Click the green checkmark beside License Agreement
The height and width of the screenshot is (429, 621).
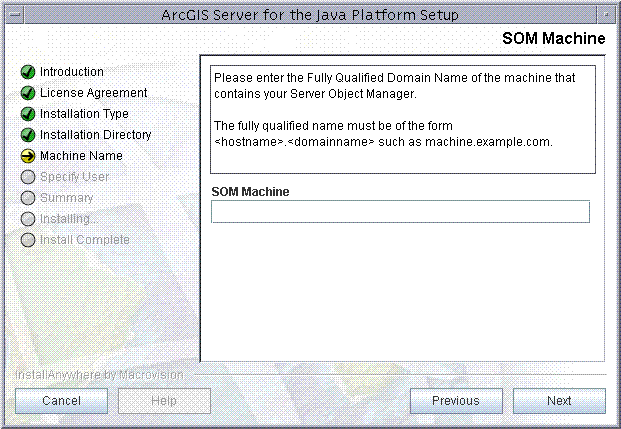[28, 93]
